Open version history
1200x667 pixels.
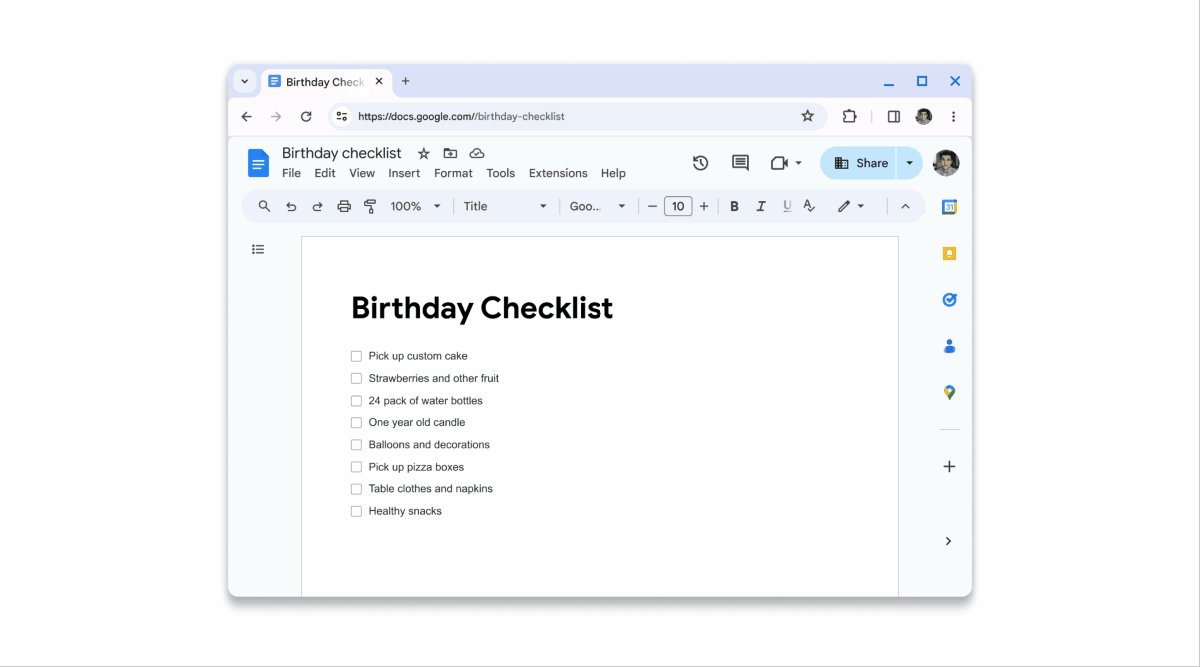pyautogui.click(x=700, y=162)
